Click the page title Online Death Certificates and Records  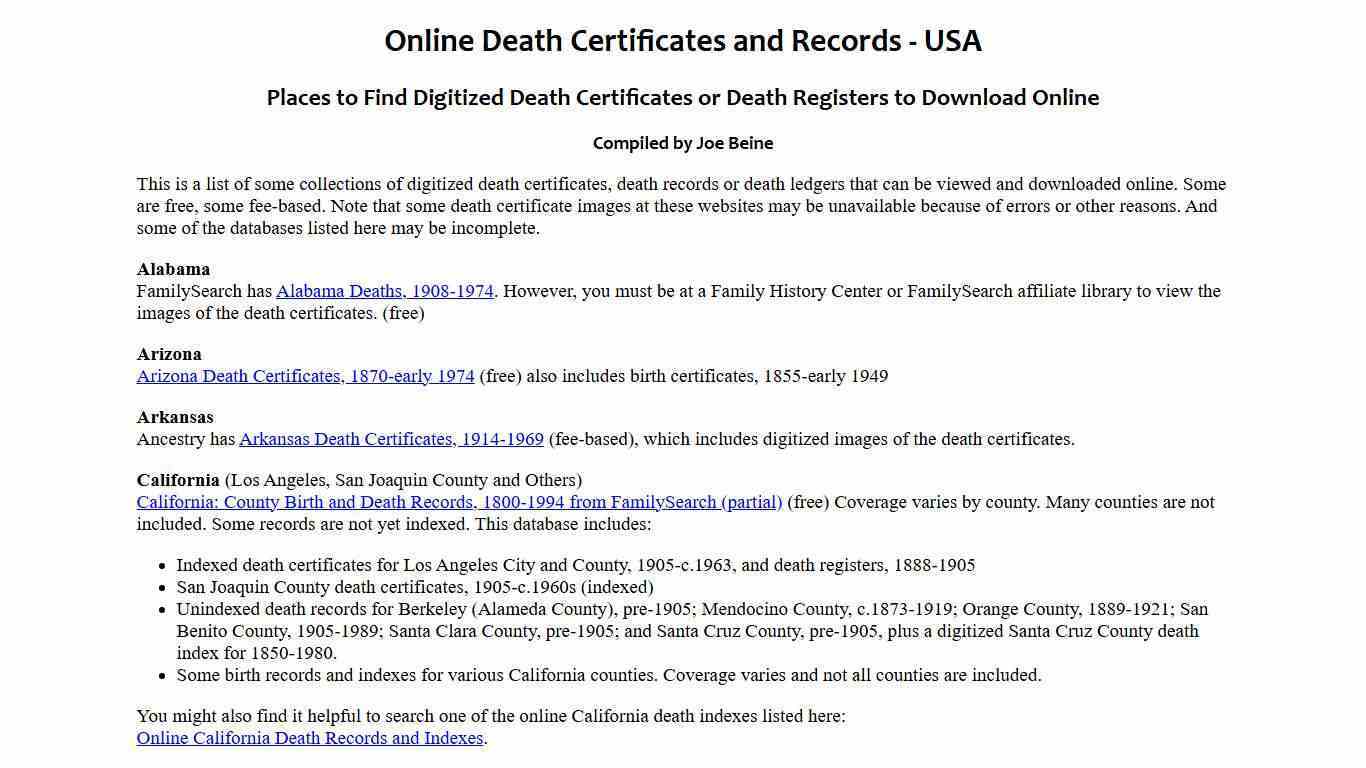tap(683, 42)
